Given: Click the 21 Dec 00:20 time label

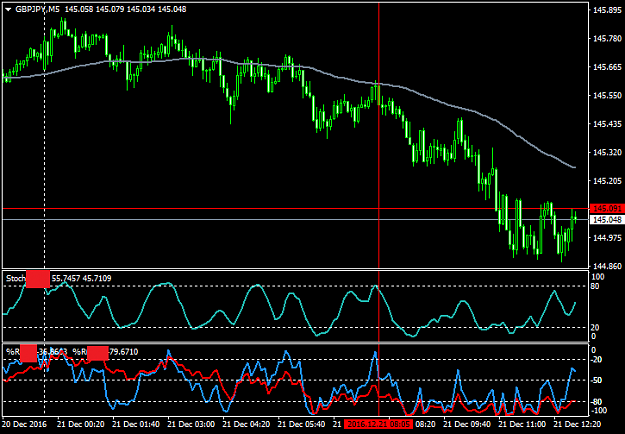Looking at the screenshot, I should pos(81,424).
